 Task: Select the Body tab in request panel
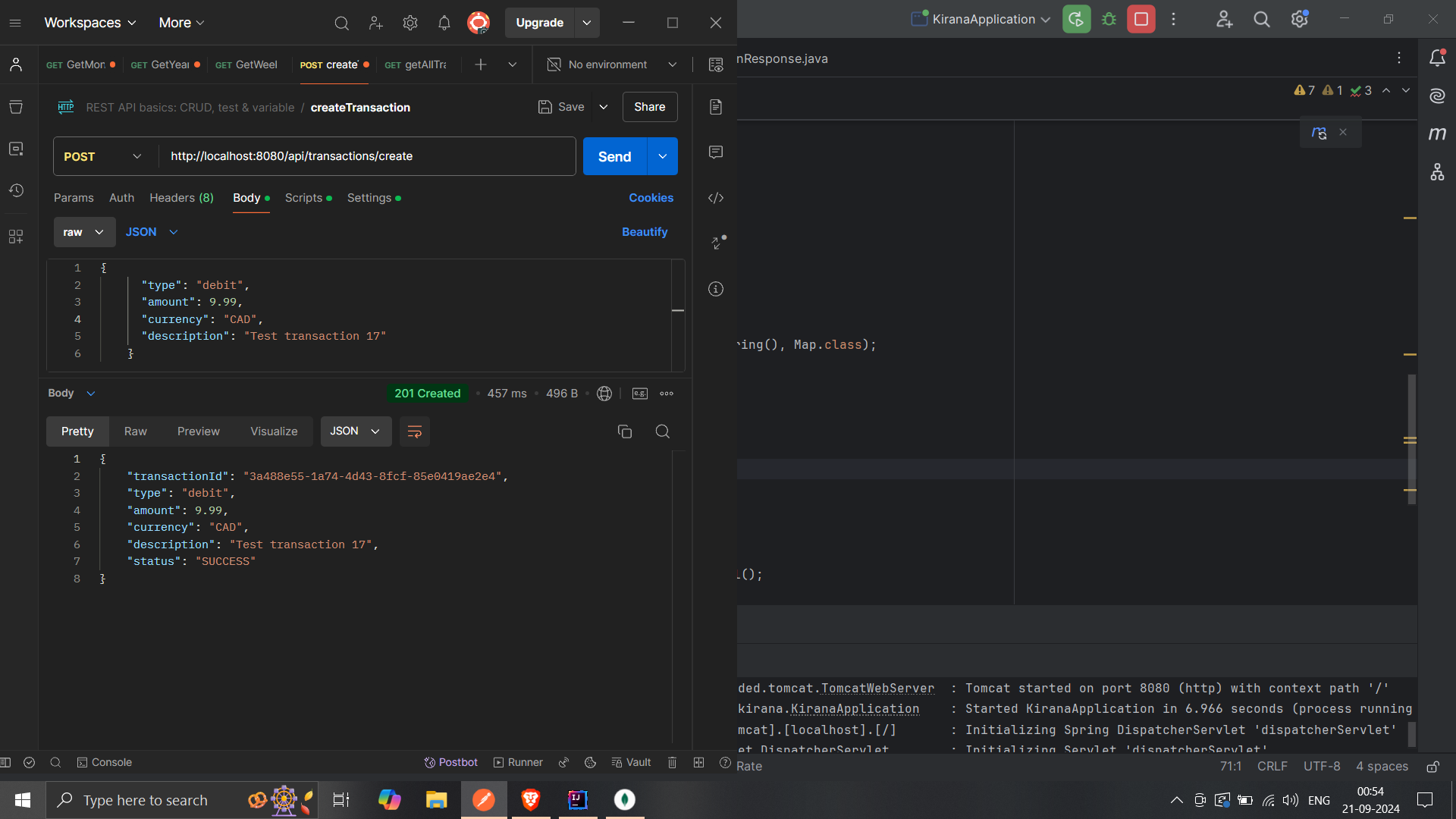coord(247,198)
